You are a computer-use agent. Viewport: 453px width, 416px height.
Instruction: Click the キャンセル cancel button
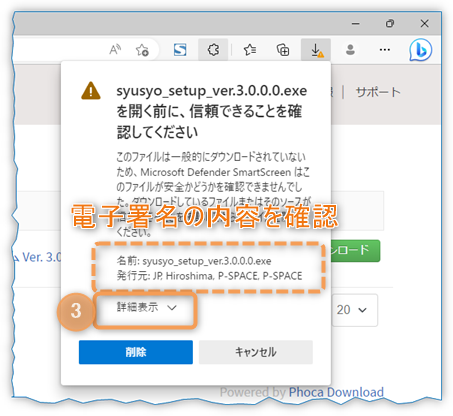point(256,352)
